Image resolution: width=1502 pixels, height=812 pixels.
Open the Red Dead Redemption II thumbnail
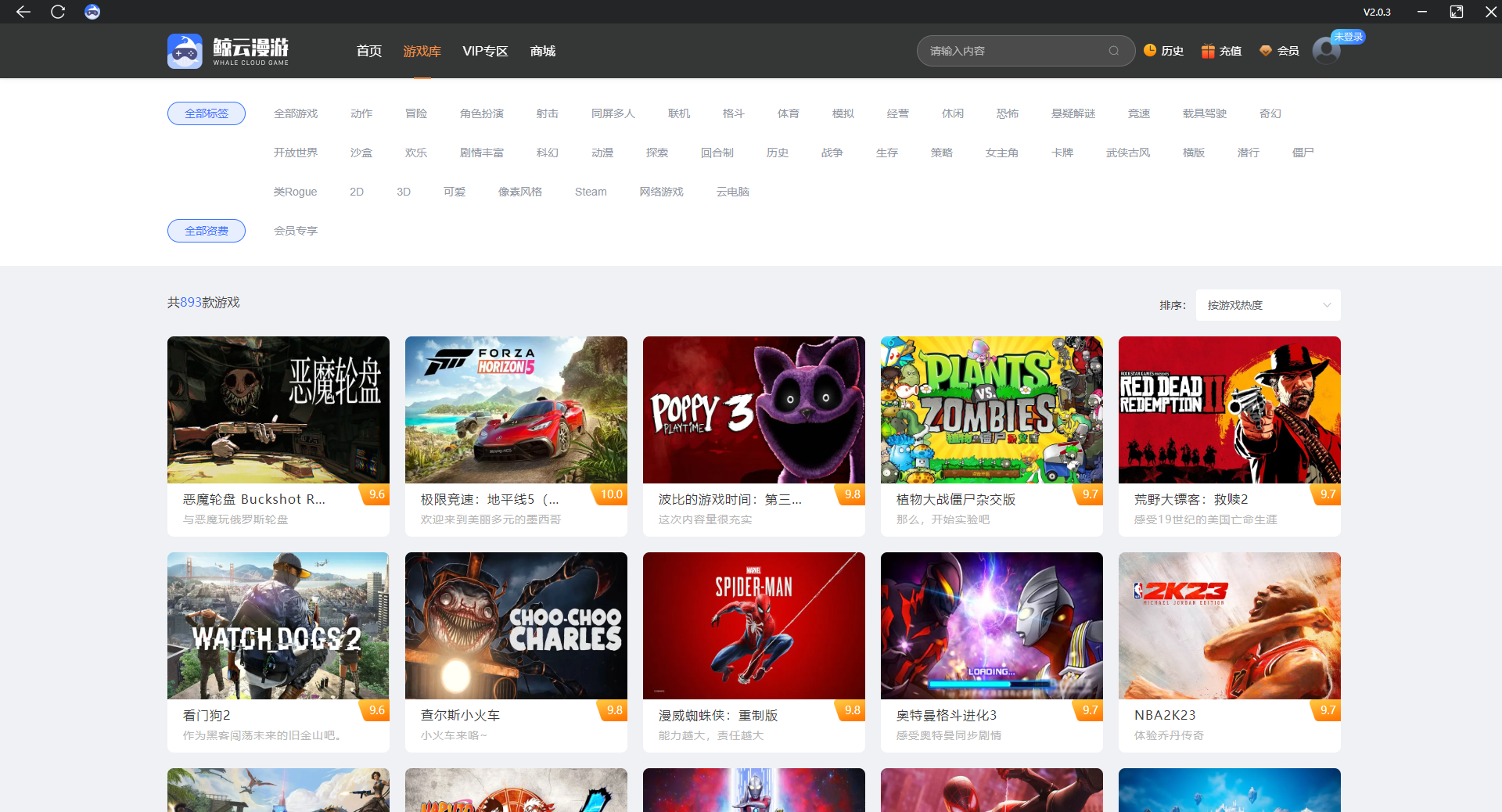[x=1230, y=410]
